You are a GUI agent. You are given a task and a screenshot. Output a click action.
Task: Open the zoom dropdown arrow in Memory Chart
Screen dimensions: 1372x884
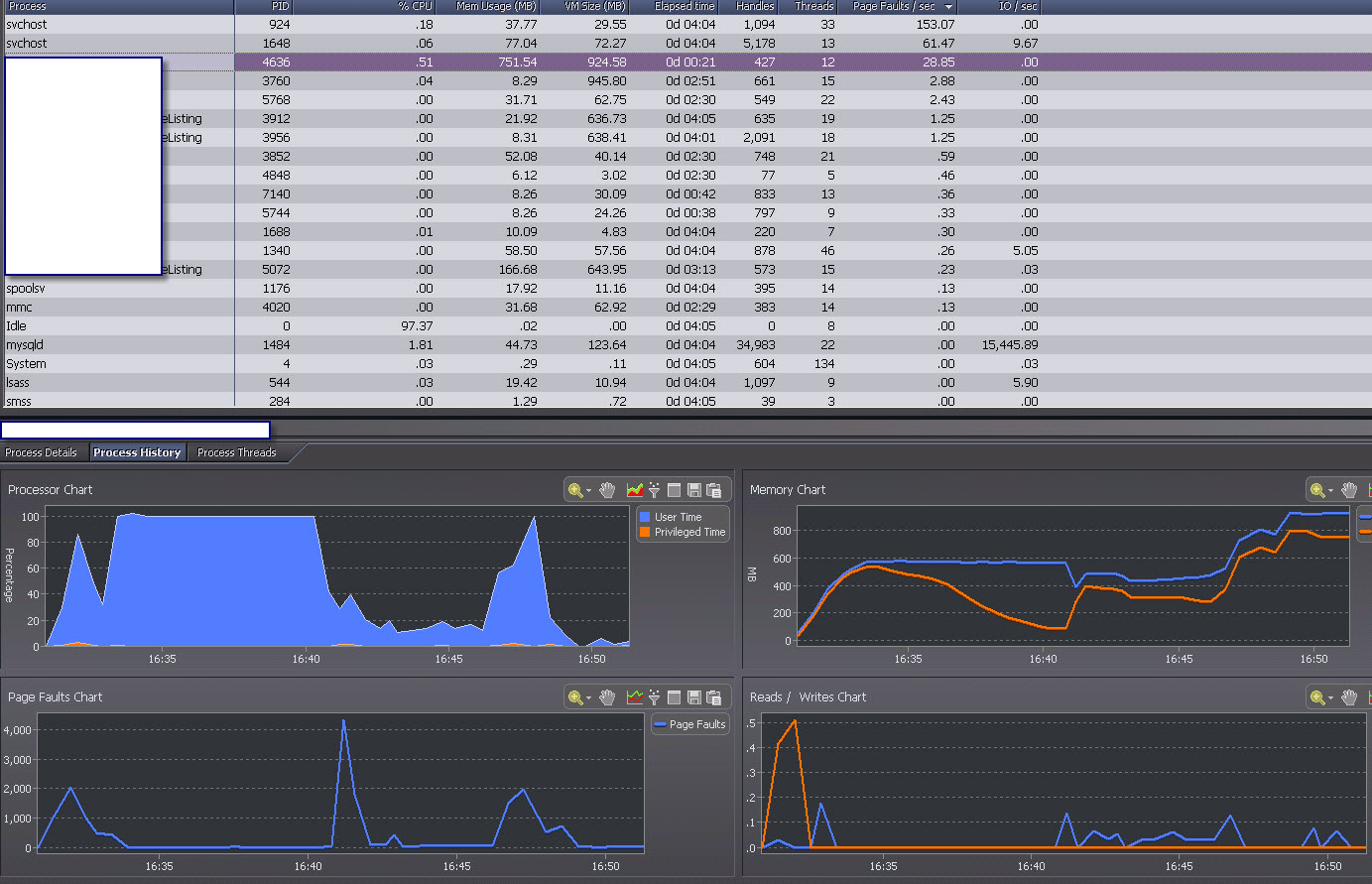(x=1331, y=490)
